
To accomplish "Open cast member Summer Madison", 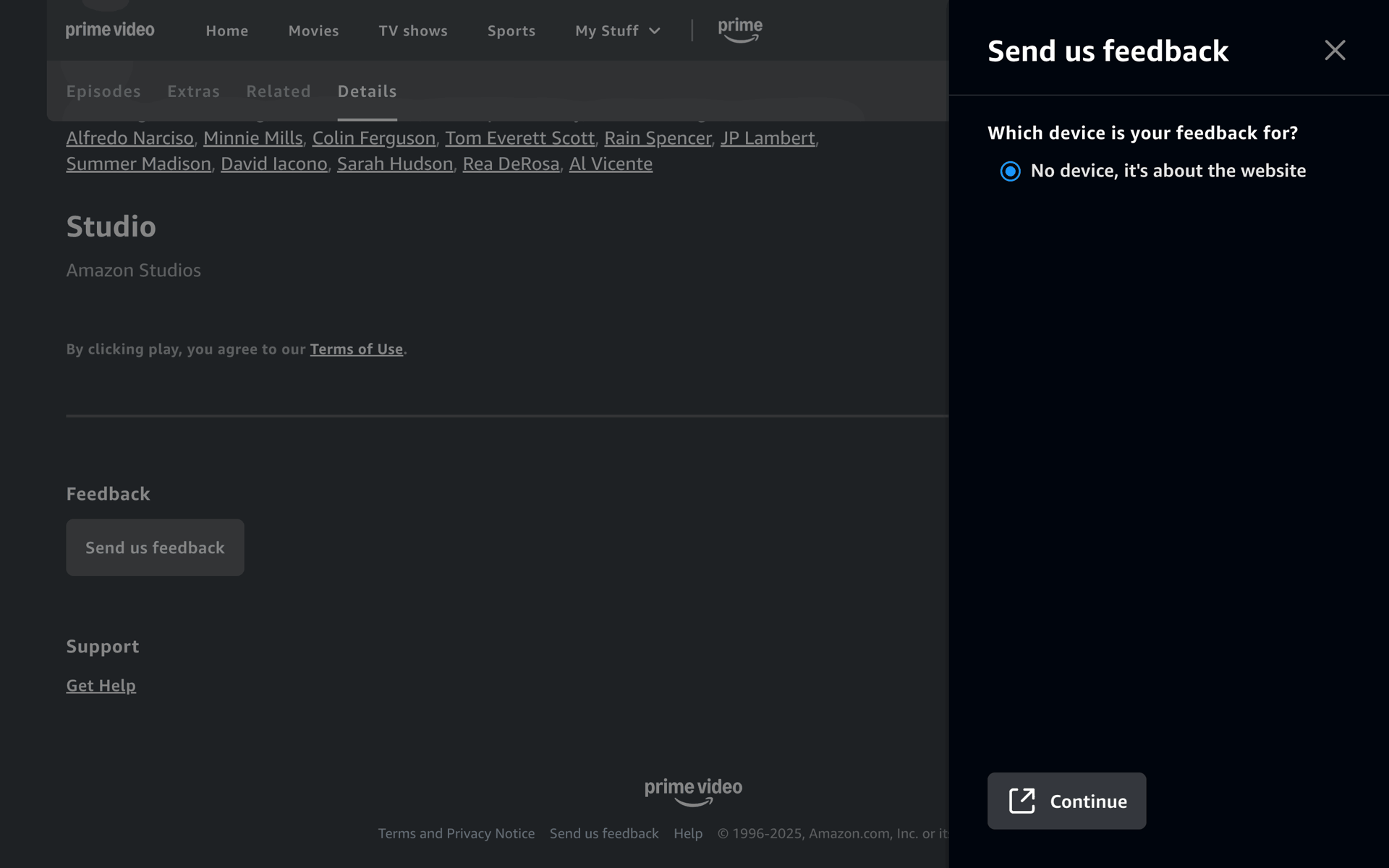I will click(x=138, y=163).
